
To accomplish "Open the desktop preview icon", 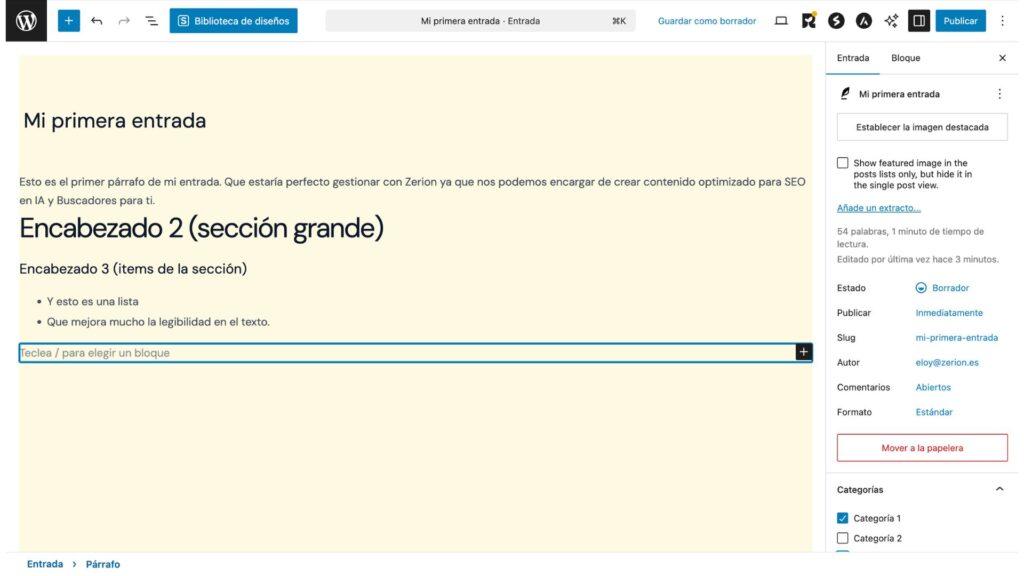I will (781, 21).
